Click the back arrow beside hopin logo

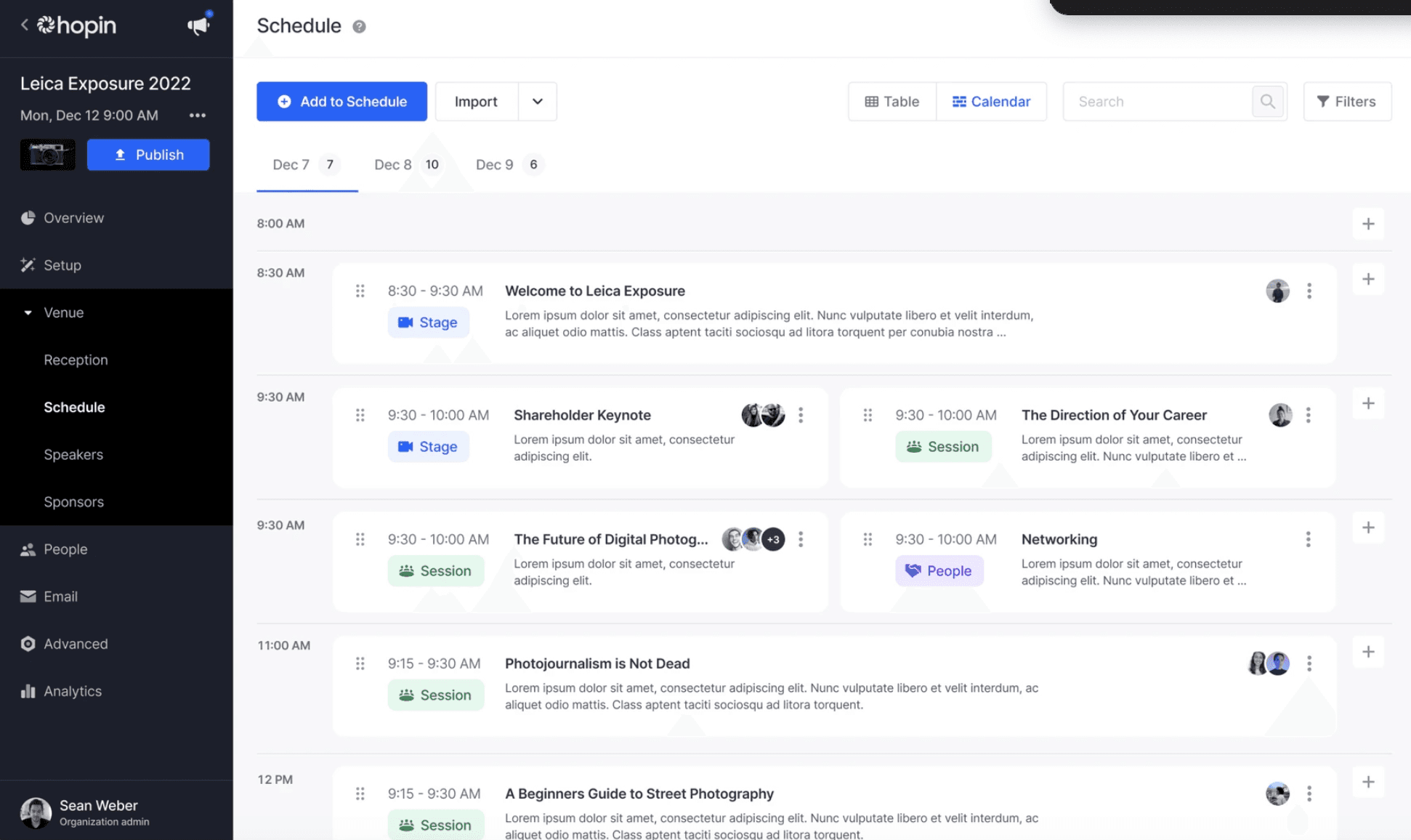[25, 25]
